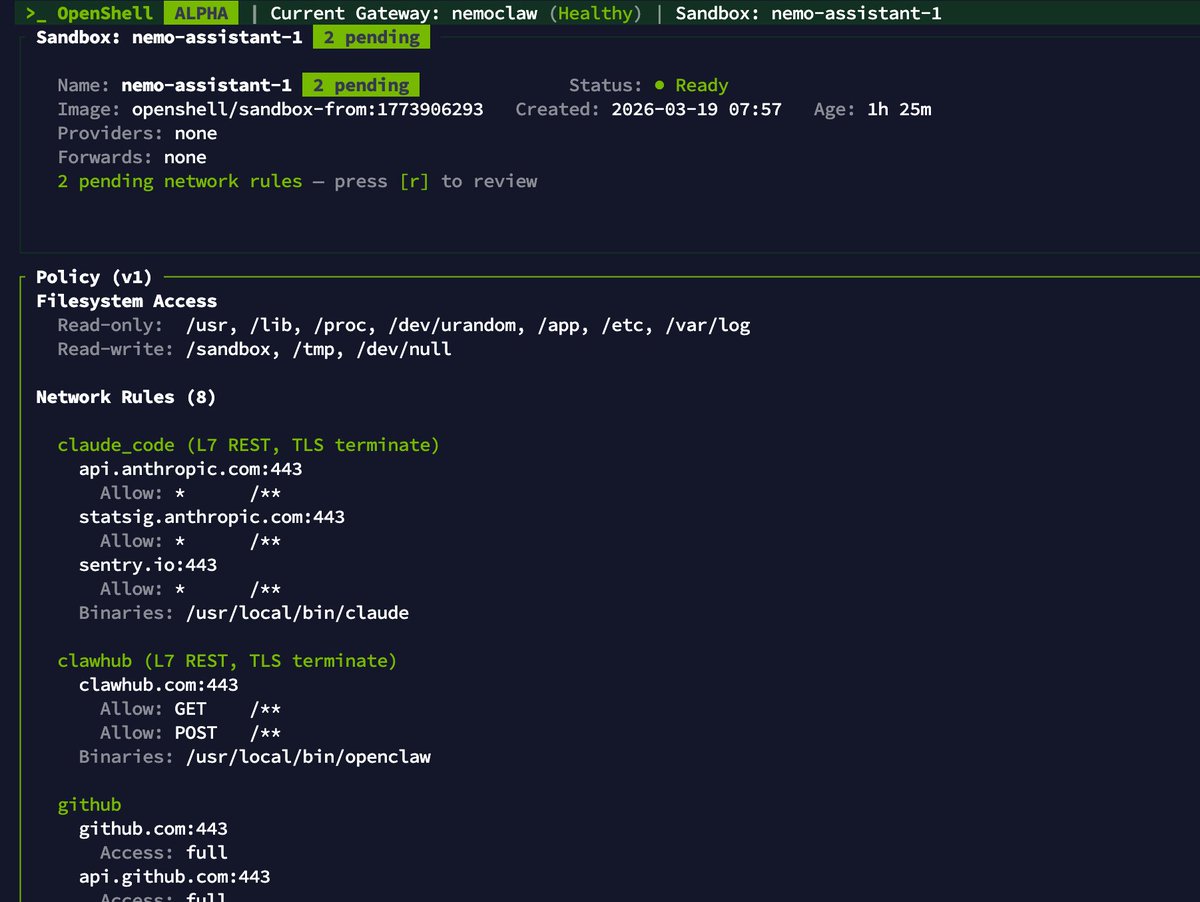
Task: Click the clawhub.com:443 endpoint
Action: coord(159,685)
